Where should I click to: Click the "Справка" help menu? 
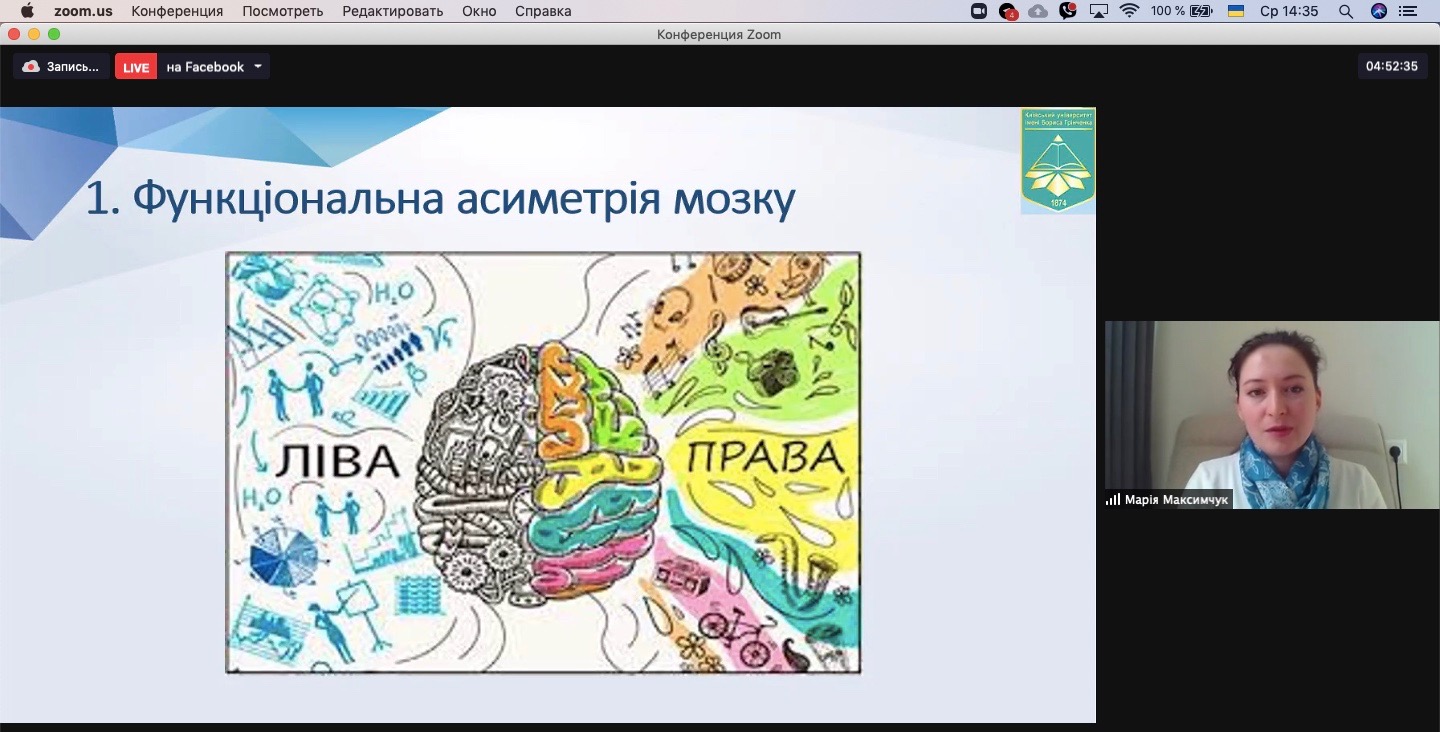pyautogui.click(x=543, y=11)
